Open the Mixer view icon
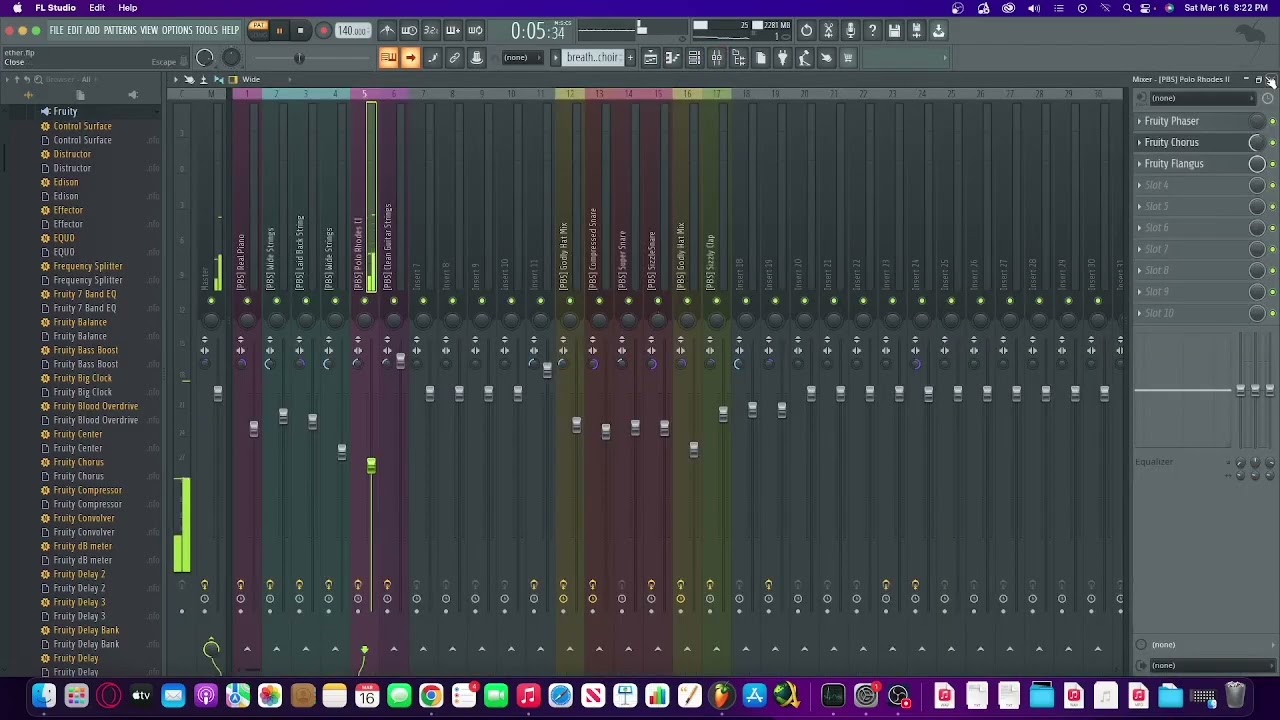 coord(716,58)
